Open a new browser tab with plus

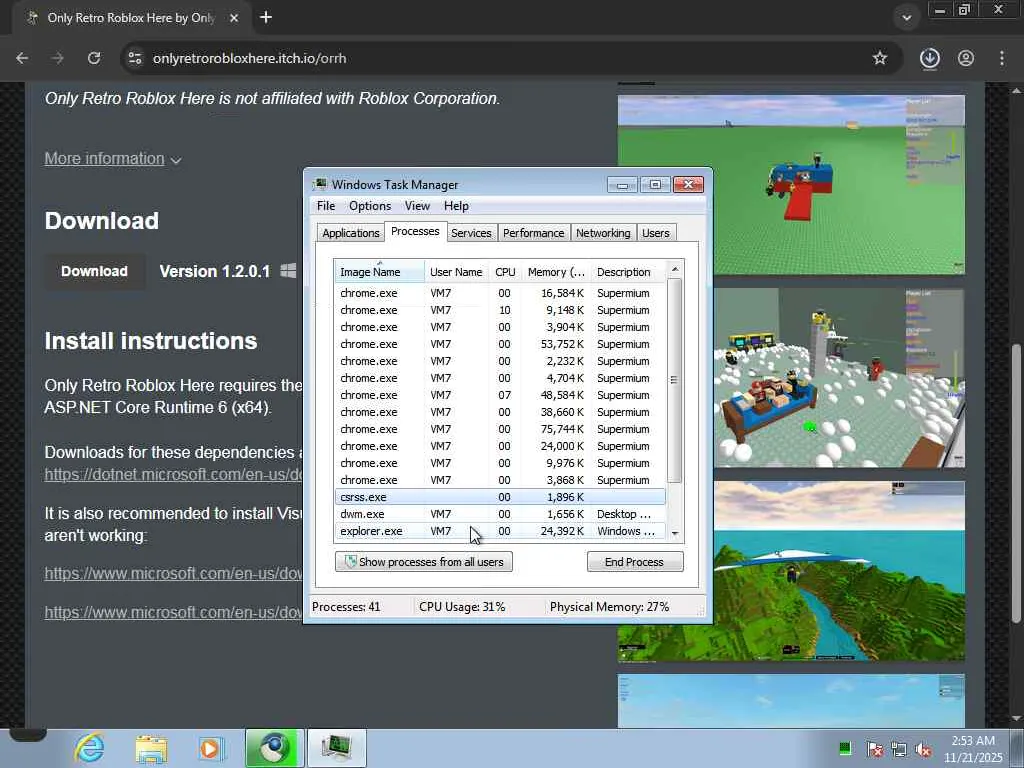point(266,18)
